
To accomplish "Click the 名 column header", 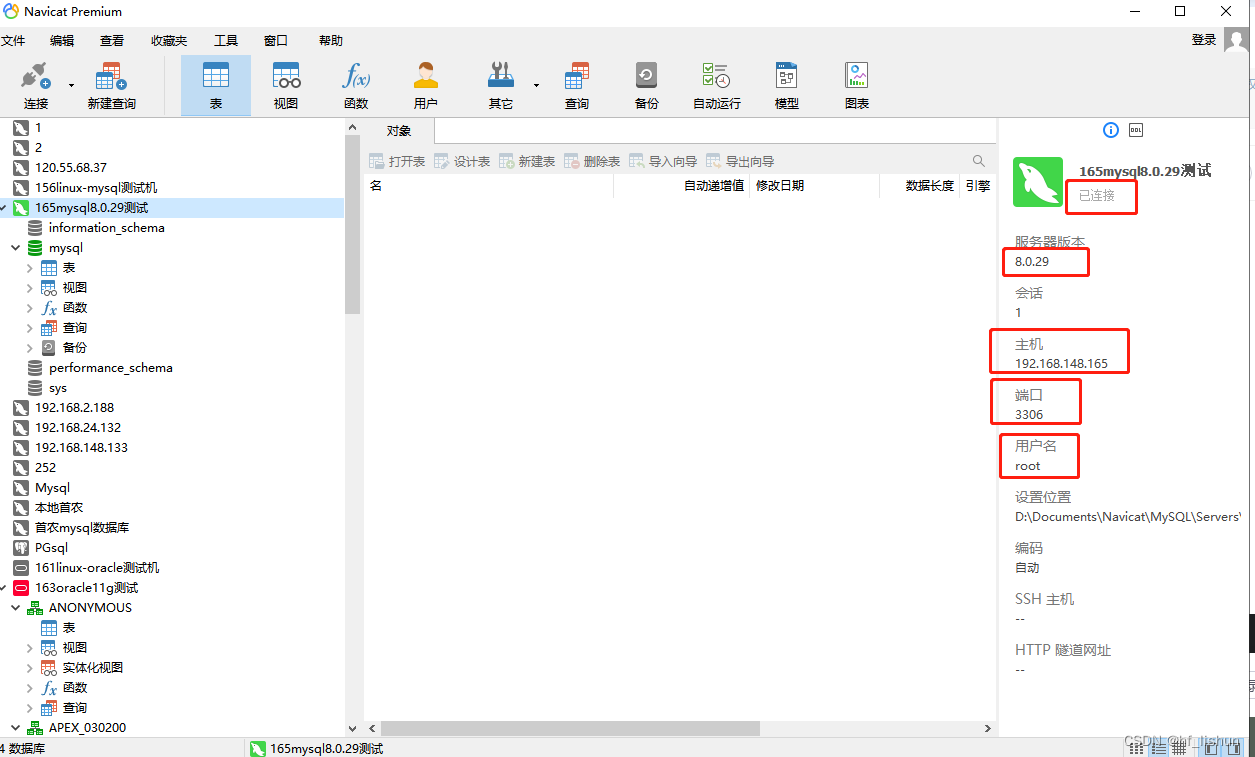I will pyautogui.click(x=489, y=186).
